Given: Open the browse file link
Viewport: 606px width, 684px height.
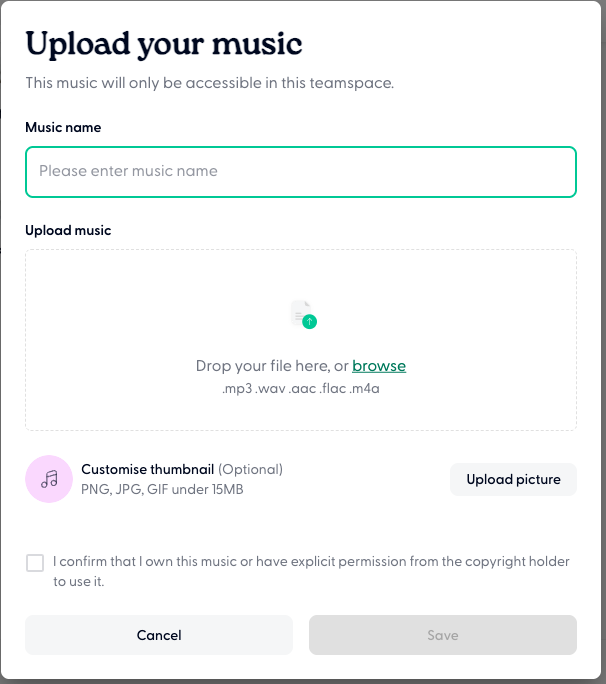Looking at the screenshot, I should click(x=379, y=366).
